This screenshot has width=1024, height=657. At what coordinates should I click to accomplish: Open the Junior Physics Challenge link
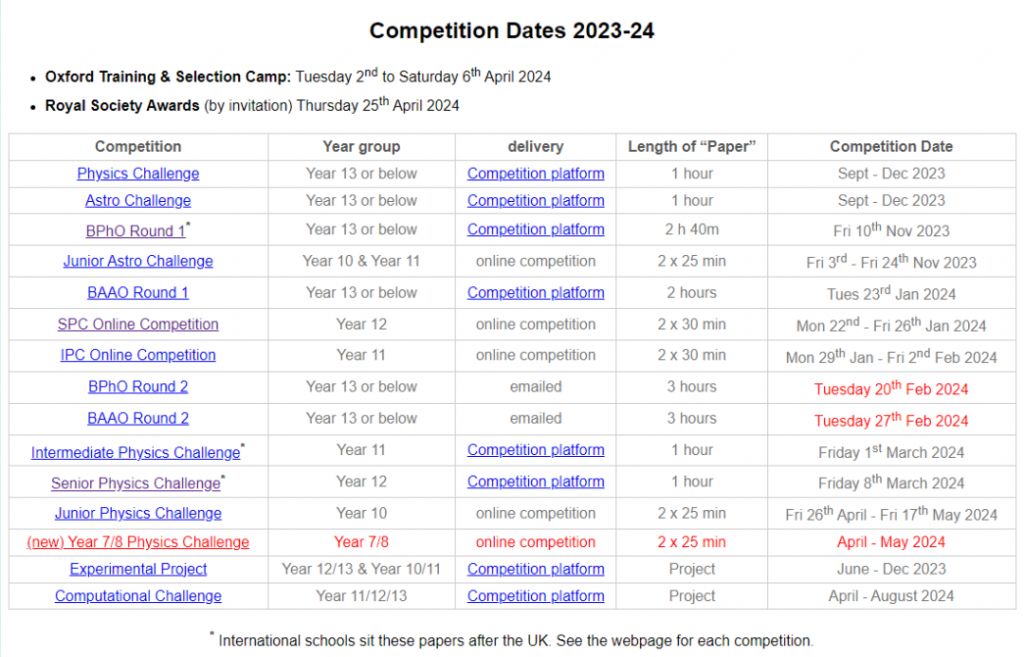pos(138,514)
